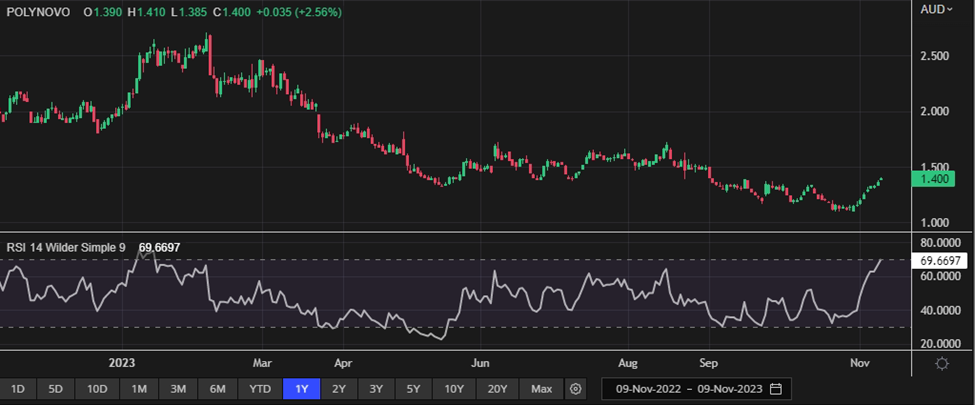Click the Aug time axis label
Image resolution: width=975 pixels, height=405 pixels.
tap(629, 363)
